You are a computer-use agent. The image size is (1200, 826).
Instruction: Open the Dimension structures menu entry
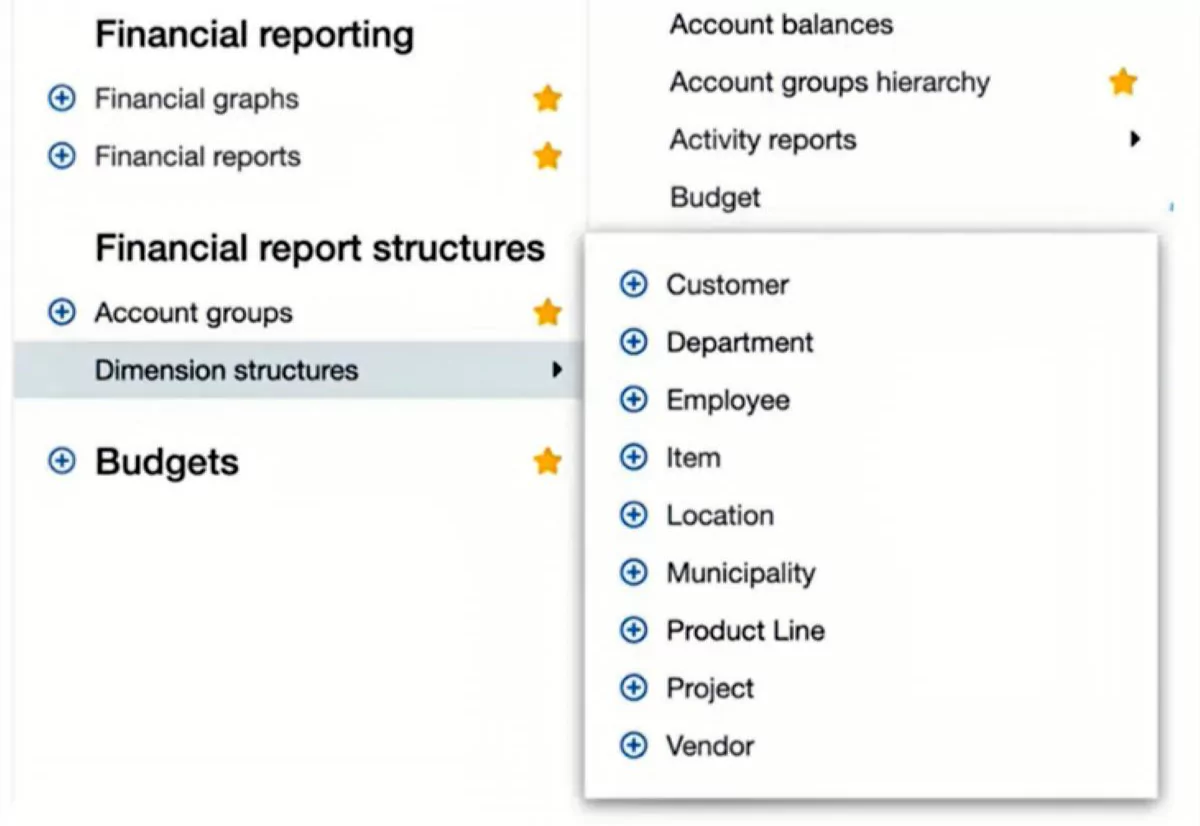226,371
